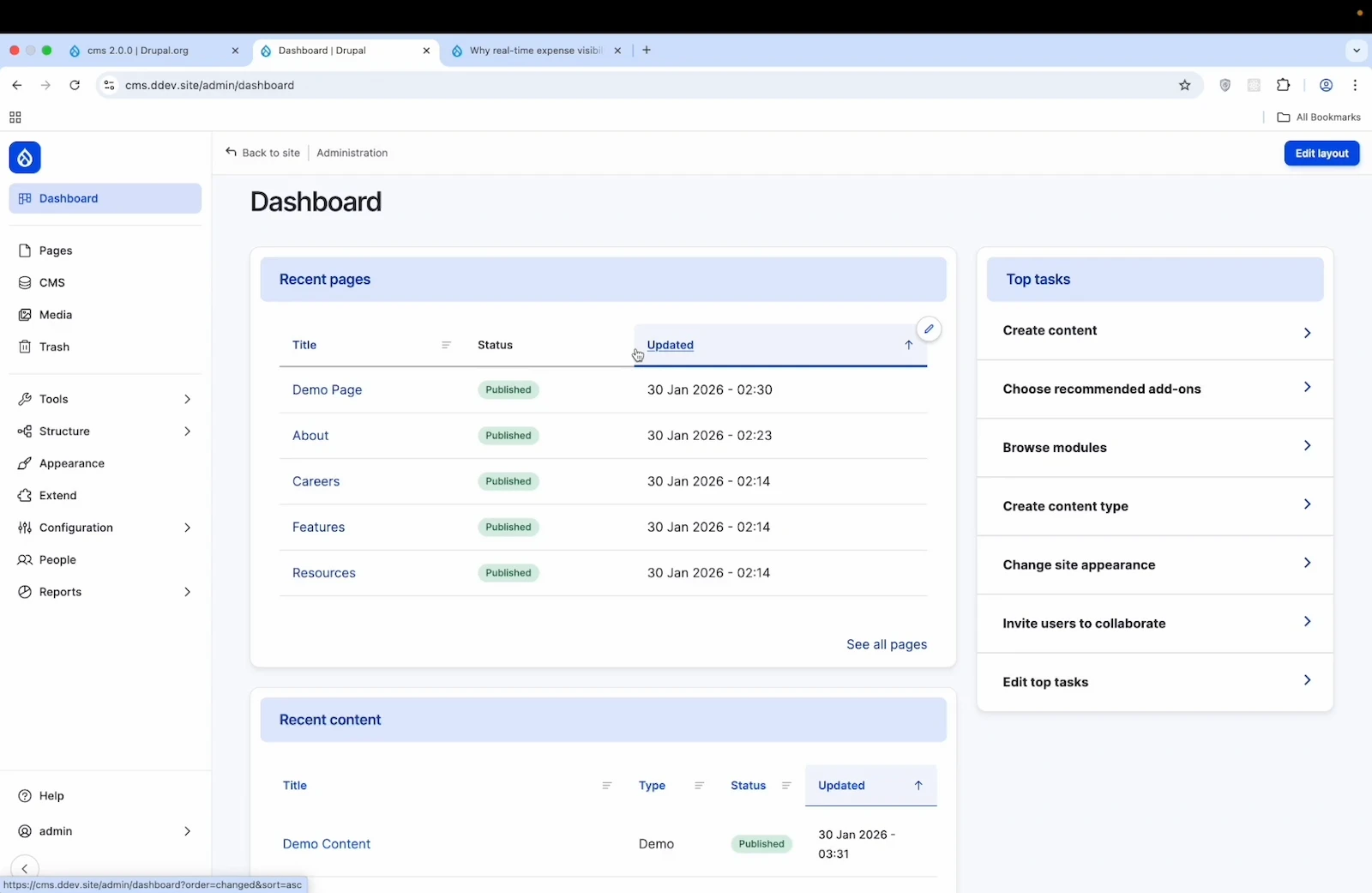Sort Recent content by Updated header
The width and height of the screenshot is (1372, 893).
pyautogui.click(x=870, y=786)
